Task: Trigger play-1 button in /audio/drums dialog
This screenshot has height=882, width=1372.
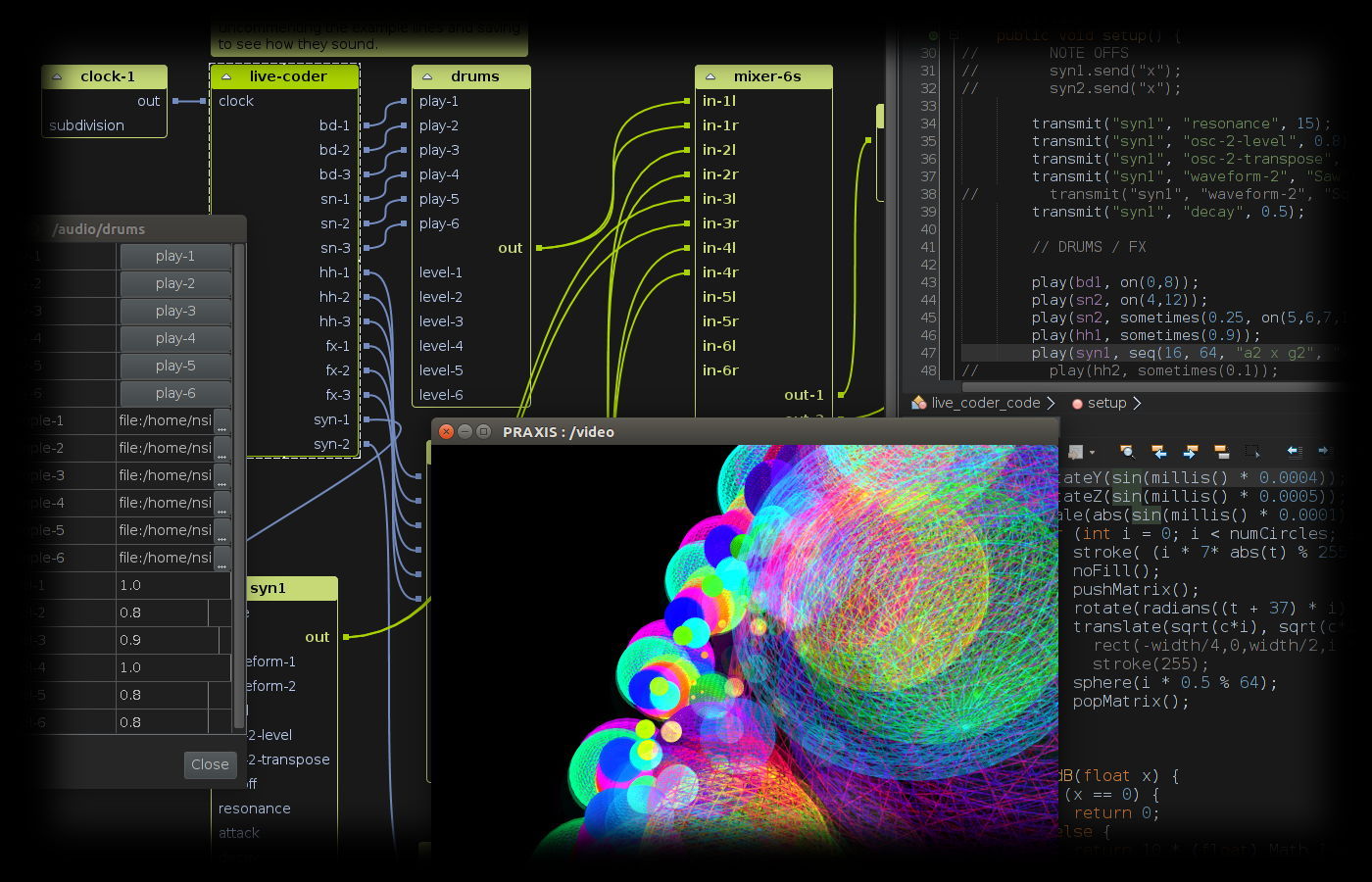Action: click(175, 256)
